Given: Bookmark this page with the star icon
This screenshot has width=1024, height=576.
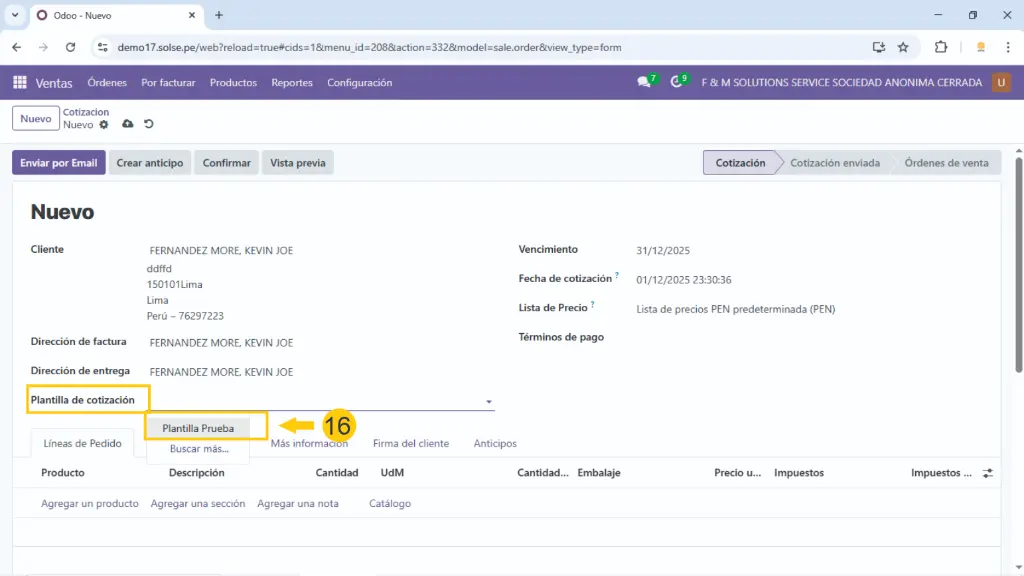Looking at the screenshot, I should point(903,47).
